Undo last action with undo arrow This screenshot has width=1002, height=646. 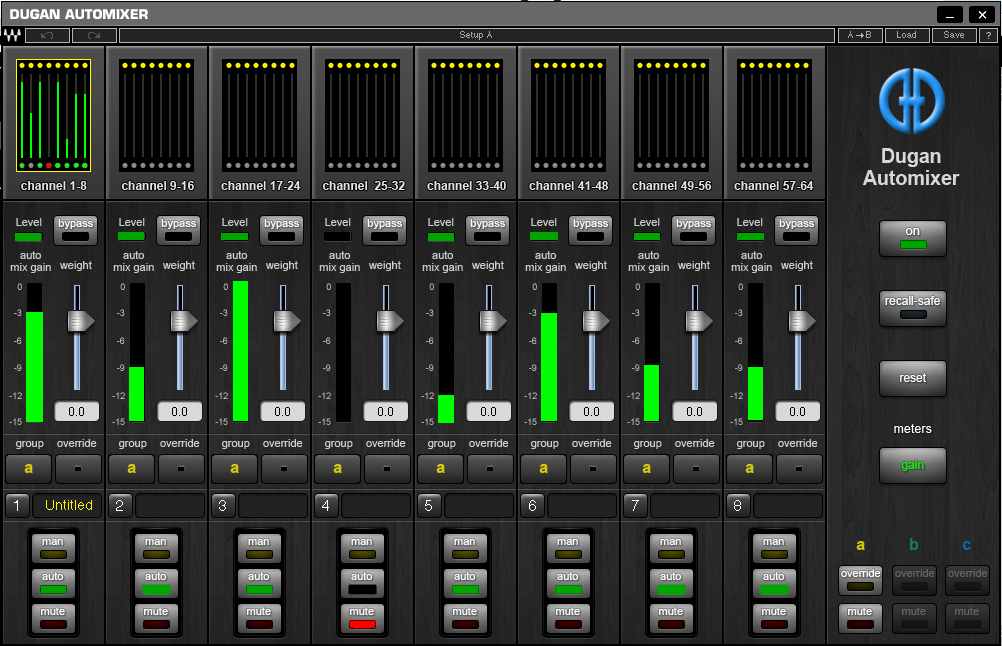click(47, 35)
